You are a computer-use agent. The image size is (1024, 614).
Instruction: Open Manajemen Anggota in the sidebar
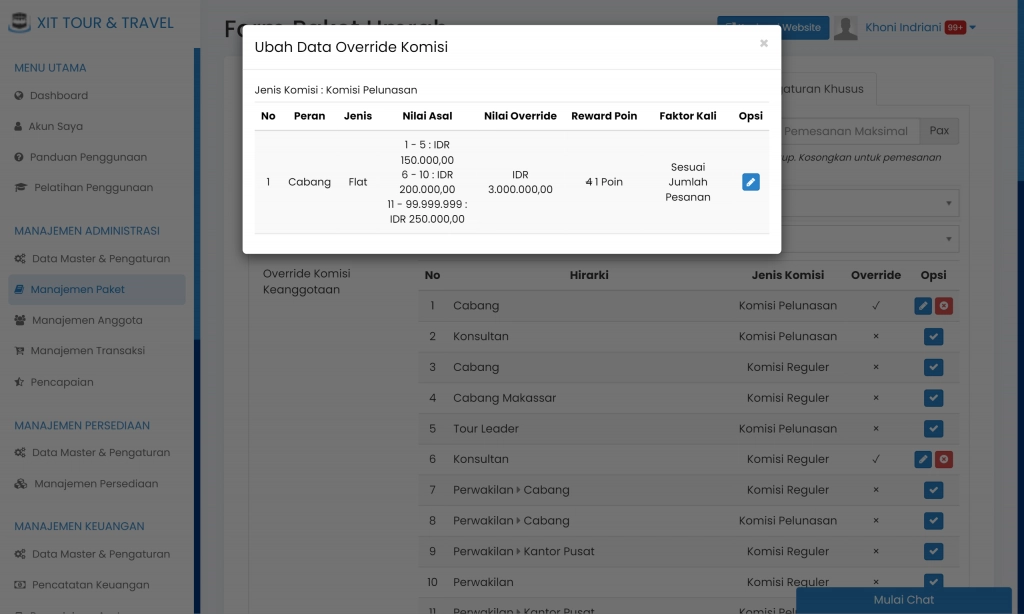click(x=86, y=321)
